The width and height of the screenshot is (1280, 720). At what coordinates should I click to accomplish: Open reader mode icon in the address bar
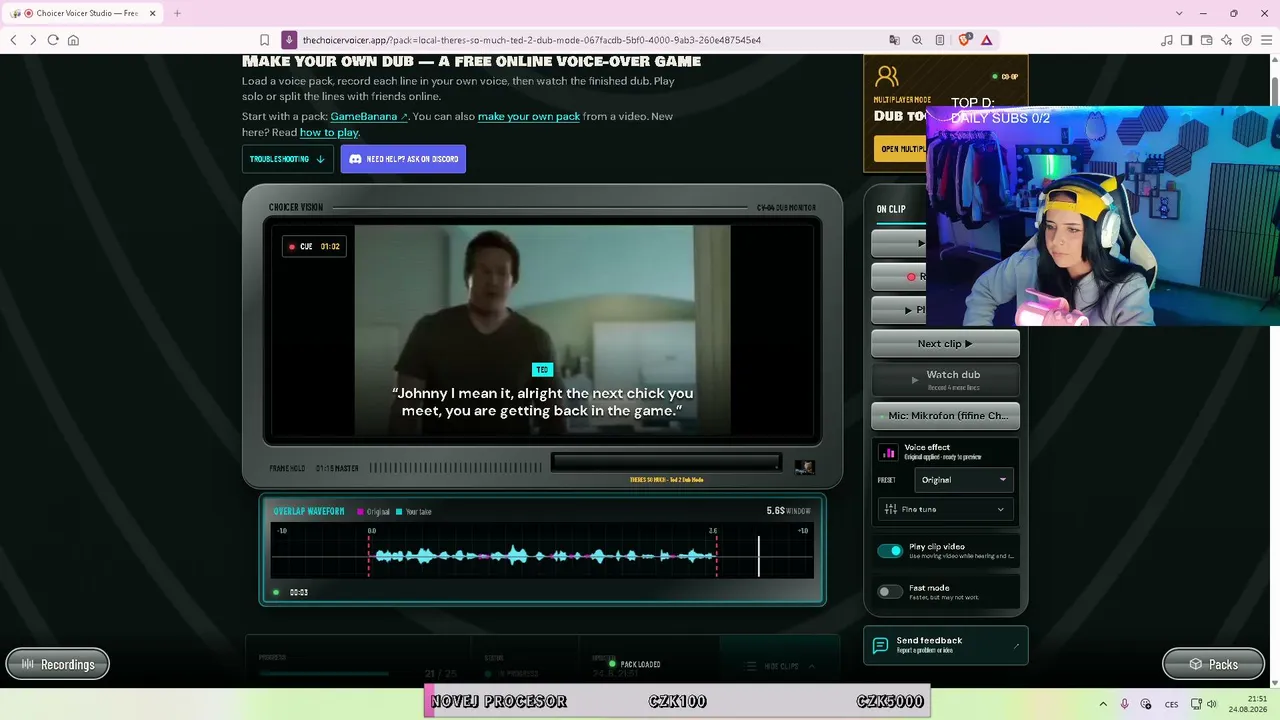[x=940, y=40]
